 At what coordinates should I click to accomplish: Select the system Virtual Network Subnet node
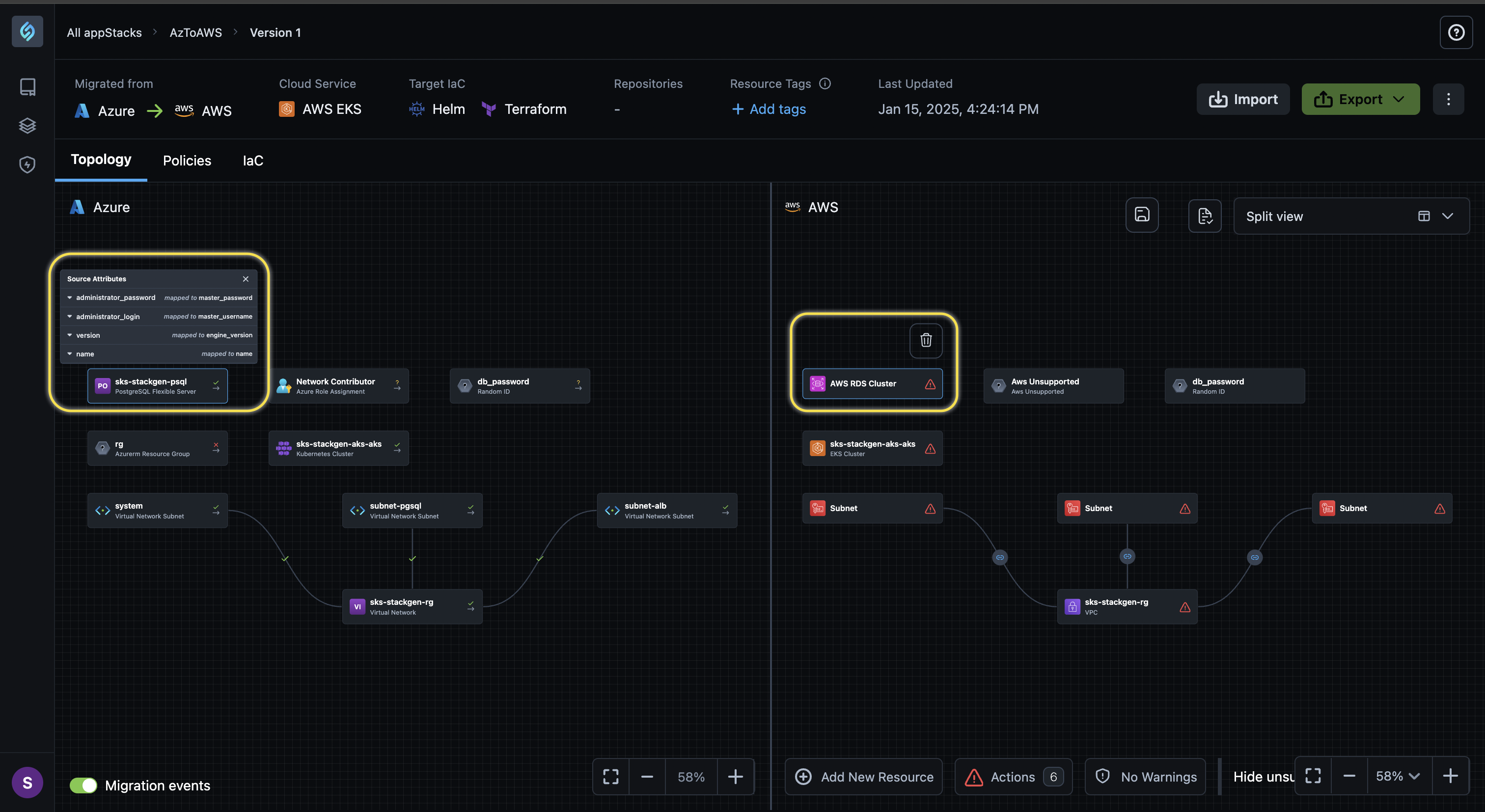click(x=157, y=511)
